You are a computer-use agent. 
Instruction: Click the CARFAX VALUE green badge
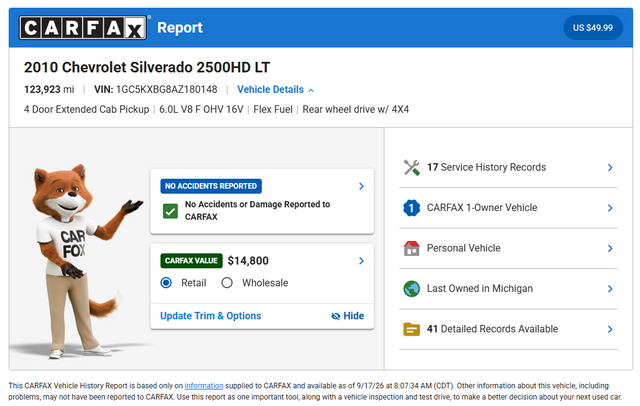[x=191, y=261]
